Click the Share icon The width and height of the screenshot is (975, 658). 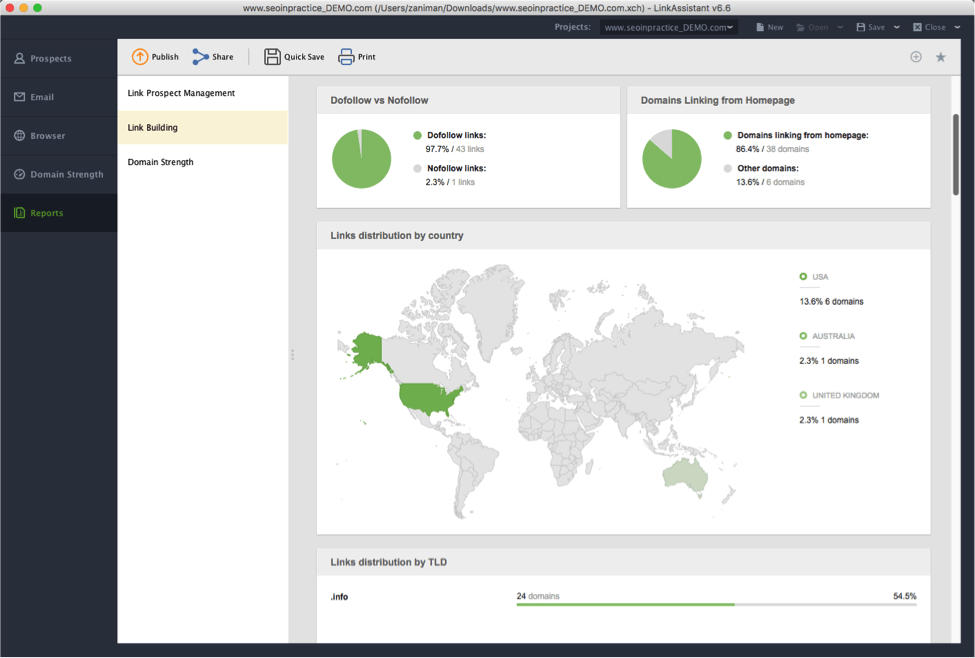click(201, 57)
